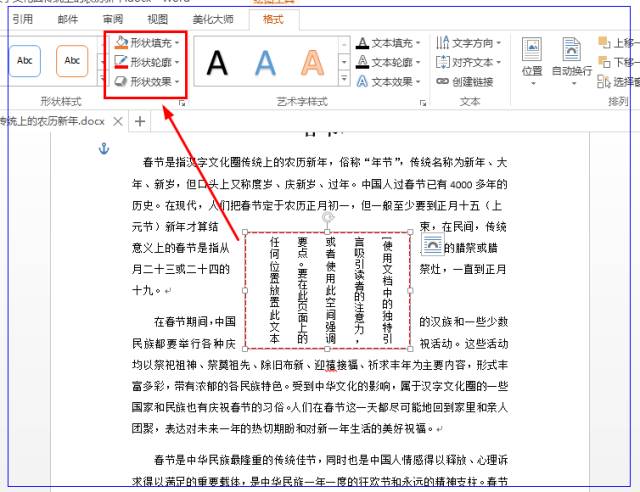Click the text box left-middle resize handle
Image resolution: width=640 pixels, height=492 pixels.
[x=245, y=290]
